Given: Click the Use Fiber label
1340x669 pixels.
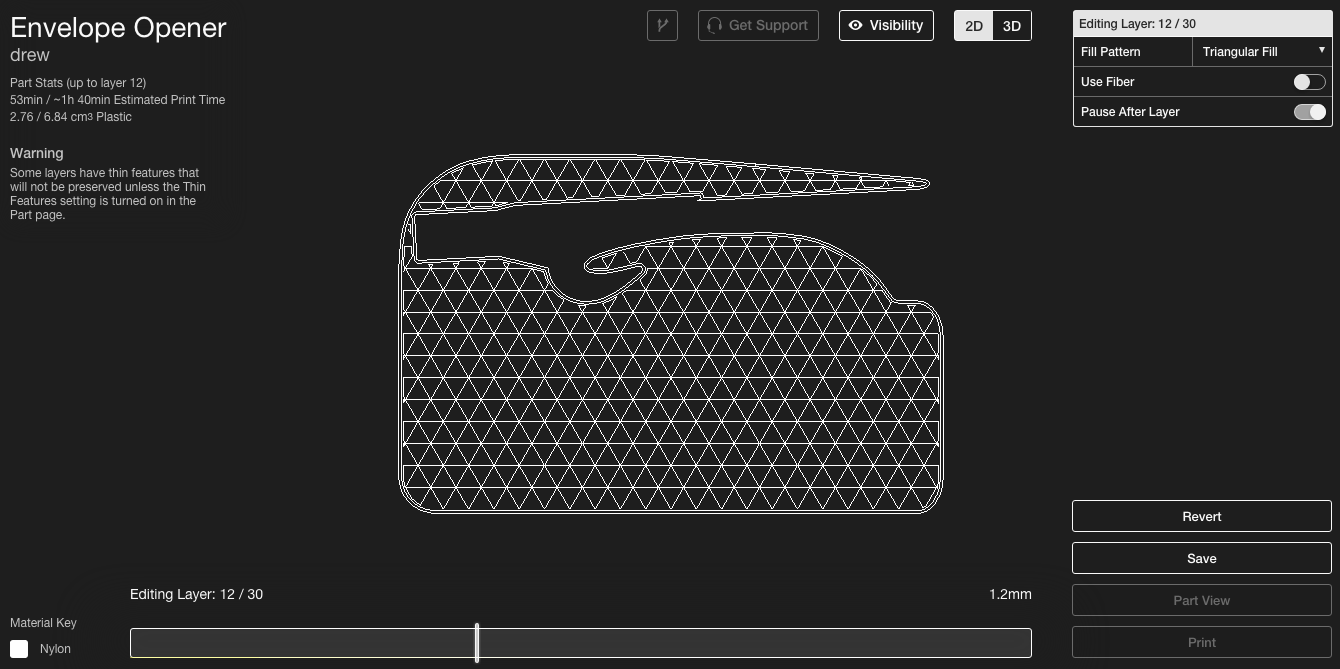Looking at the screenshot, I should tap(1107, 82).
